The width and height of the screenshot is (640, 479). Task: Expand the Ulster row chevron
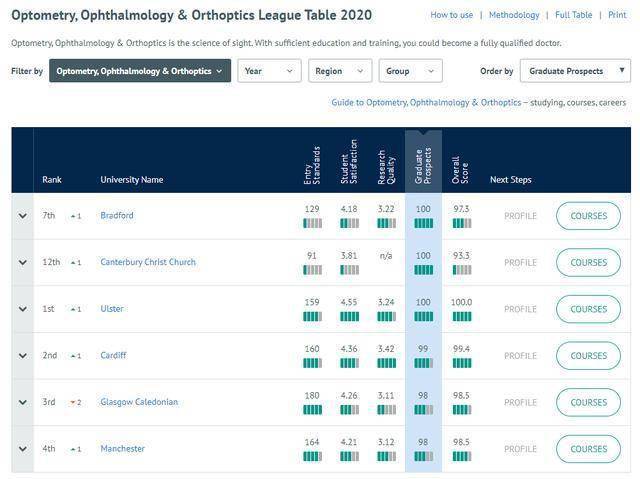(x=22, y=309)
